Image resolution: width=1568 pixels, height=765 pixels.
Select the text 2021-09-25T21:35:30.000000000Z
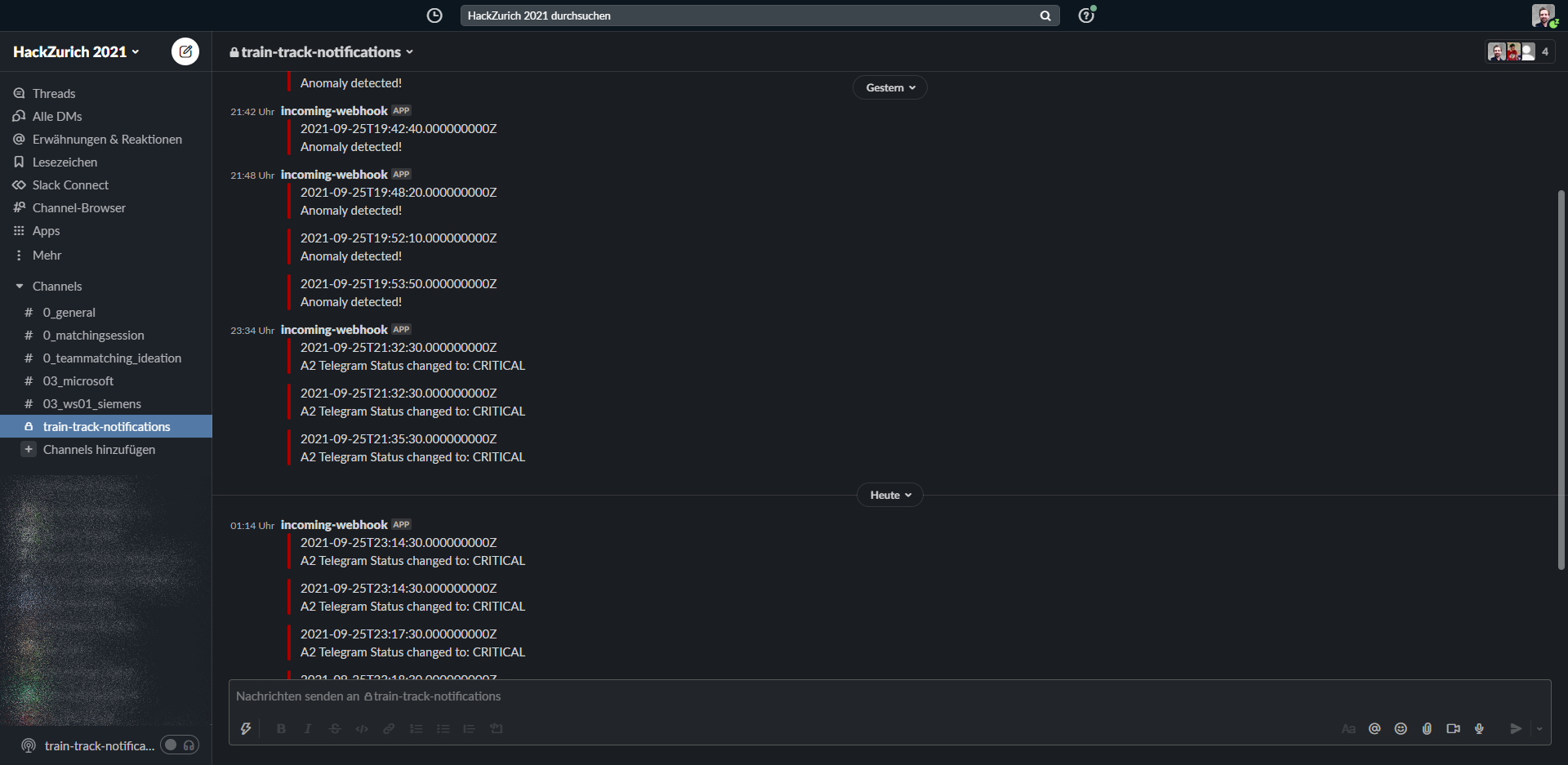pyautogui.click(x=399, y=438)
